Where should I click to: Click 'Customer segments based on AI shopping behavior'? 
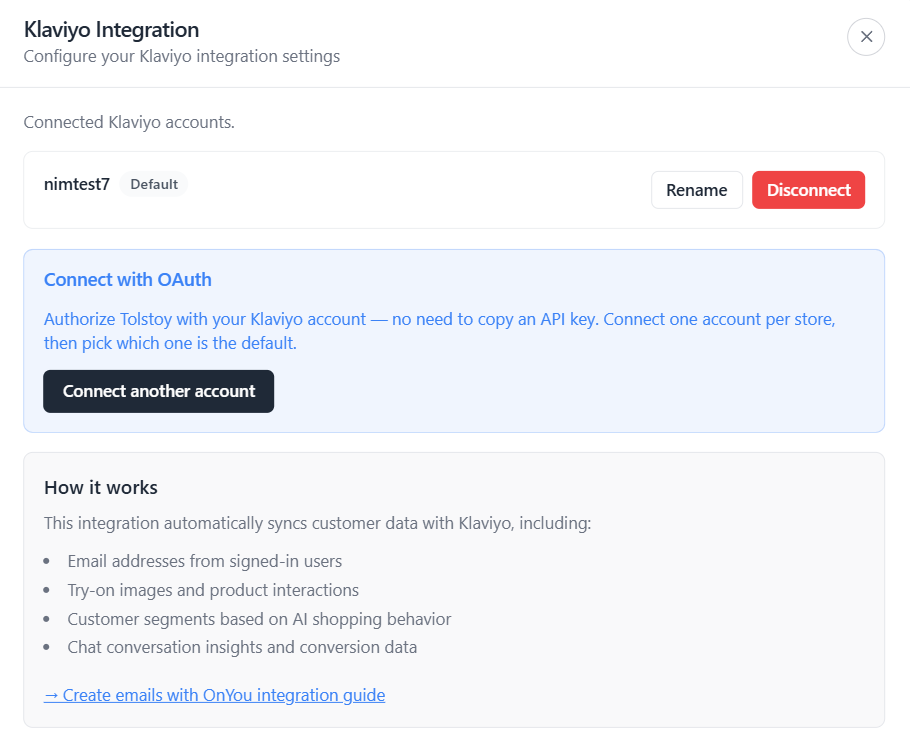tap(259, 619)
